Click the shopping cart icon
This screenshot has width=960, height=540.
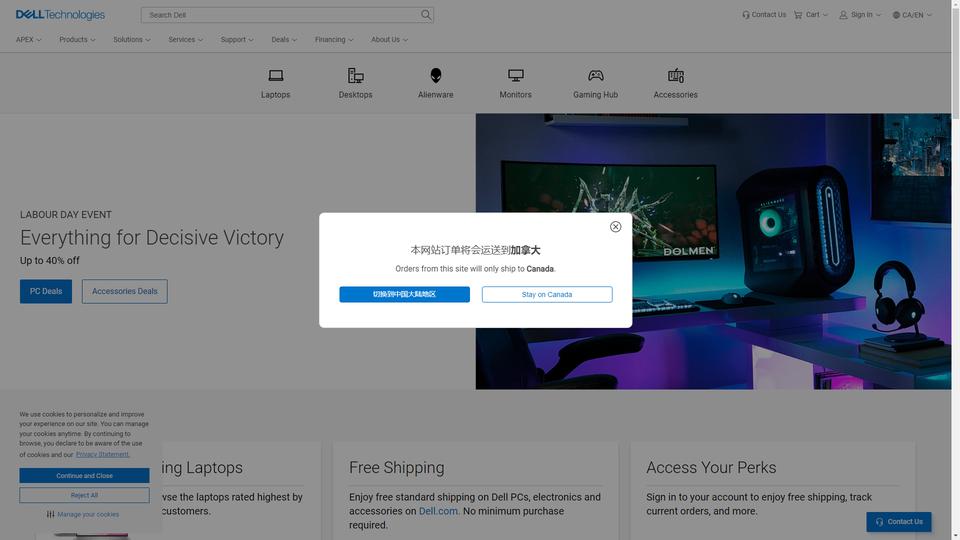coord(798,15)
